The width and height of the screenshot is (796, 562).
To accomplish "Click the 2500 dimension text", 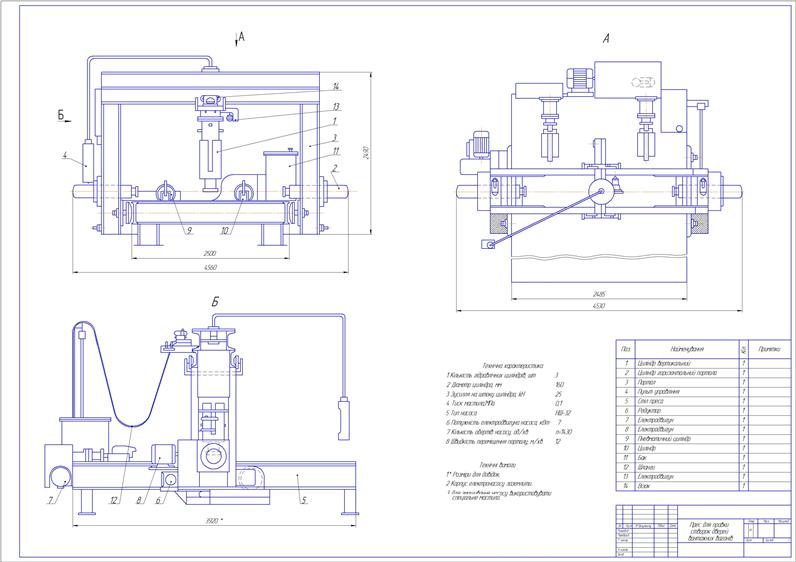I will (x=210, y=253).
